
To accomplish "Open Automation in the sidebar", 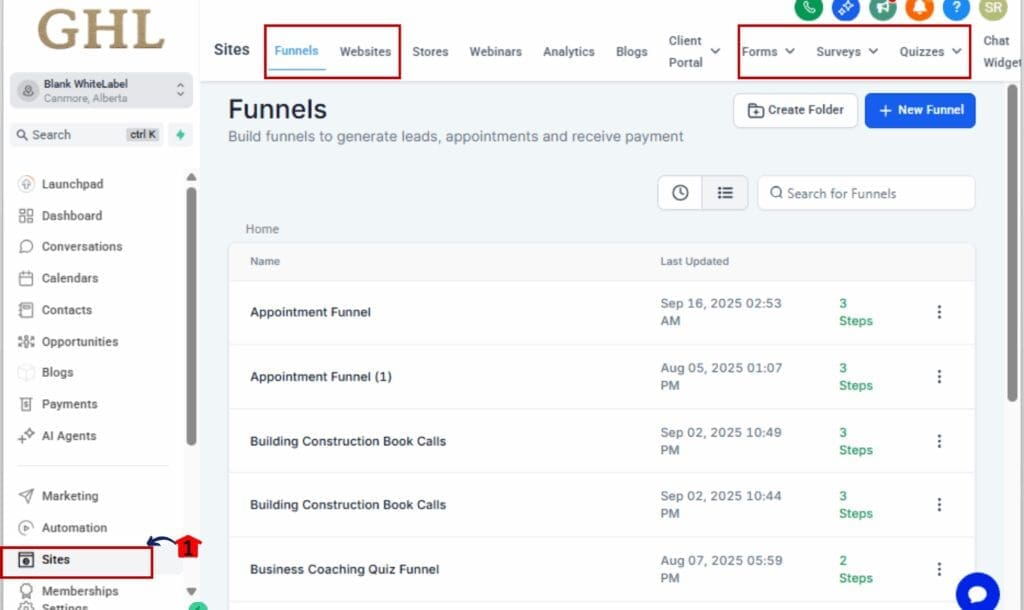I will point(74,528).
